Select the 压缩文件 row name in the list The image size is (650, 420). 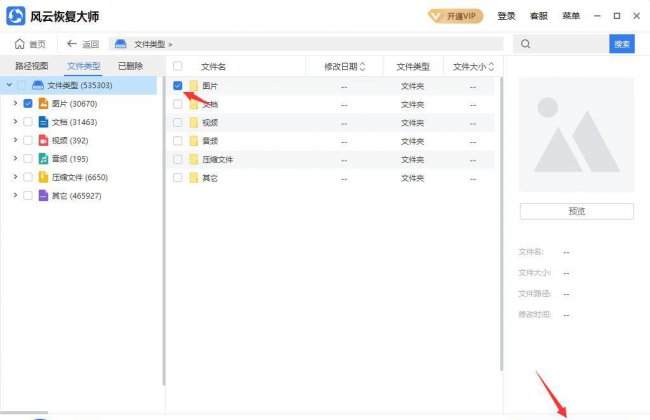[218, 160]
